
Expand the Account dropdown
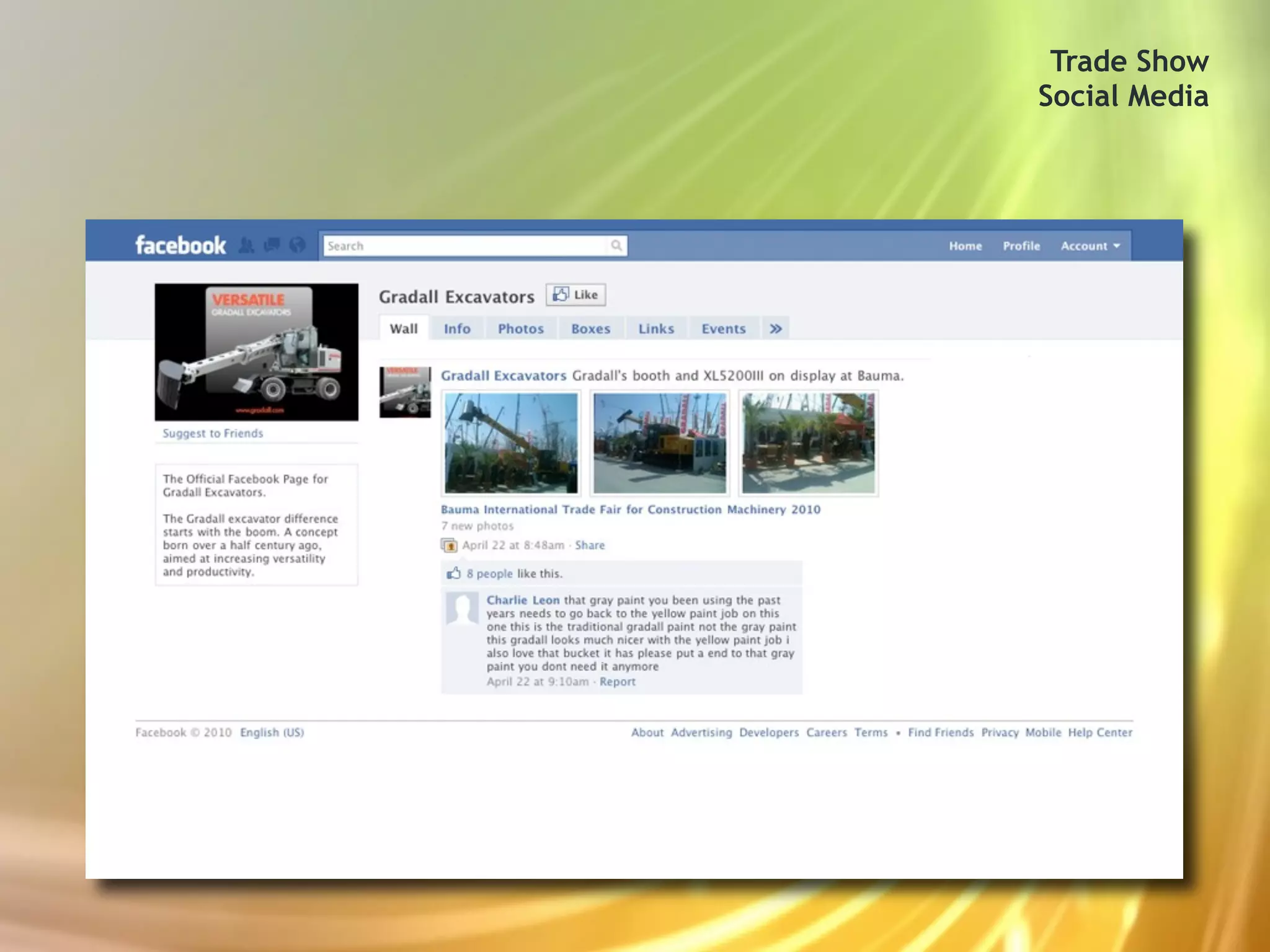pos(1090,246)
